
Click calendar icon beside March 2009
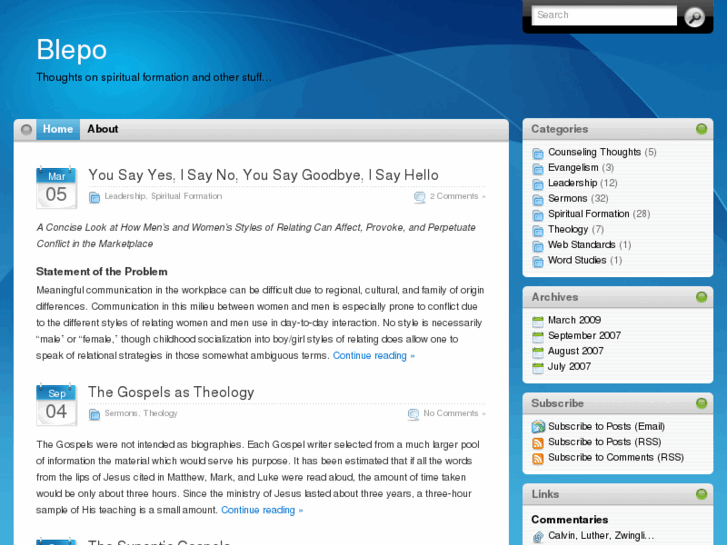(538, 321)
